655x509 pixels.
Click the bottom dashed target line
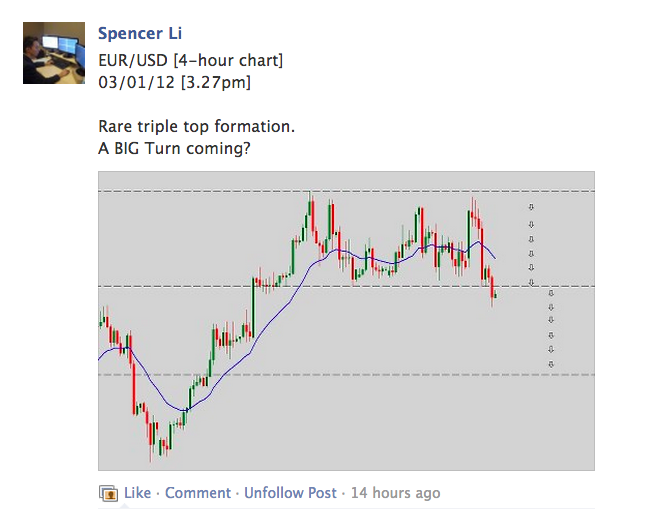[x=300, y=375]
